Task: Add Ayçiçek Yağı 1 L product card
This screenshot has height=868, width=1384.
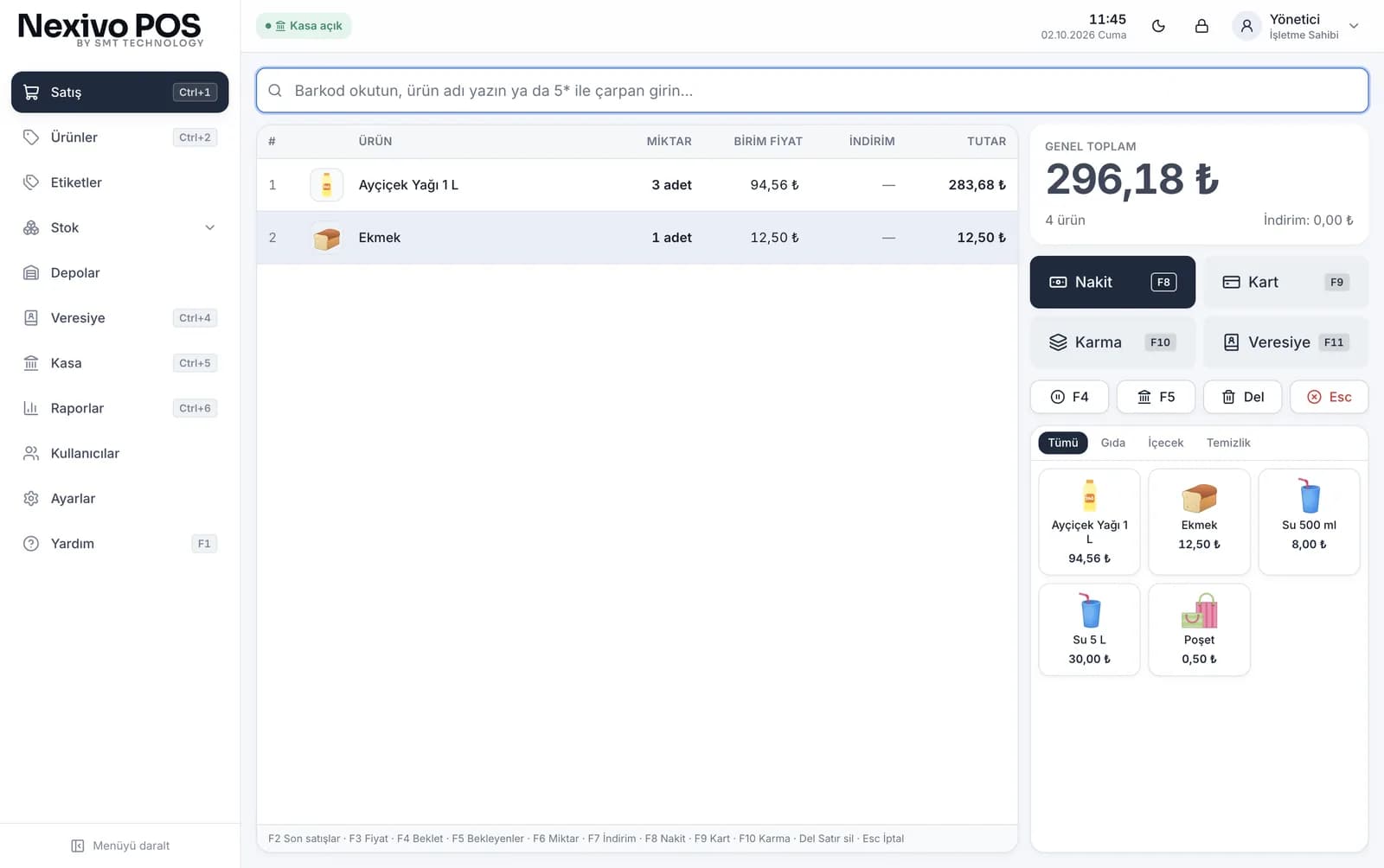Action: click(x=1089, y=522)
